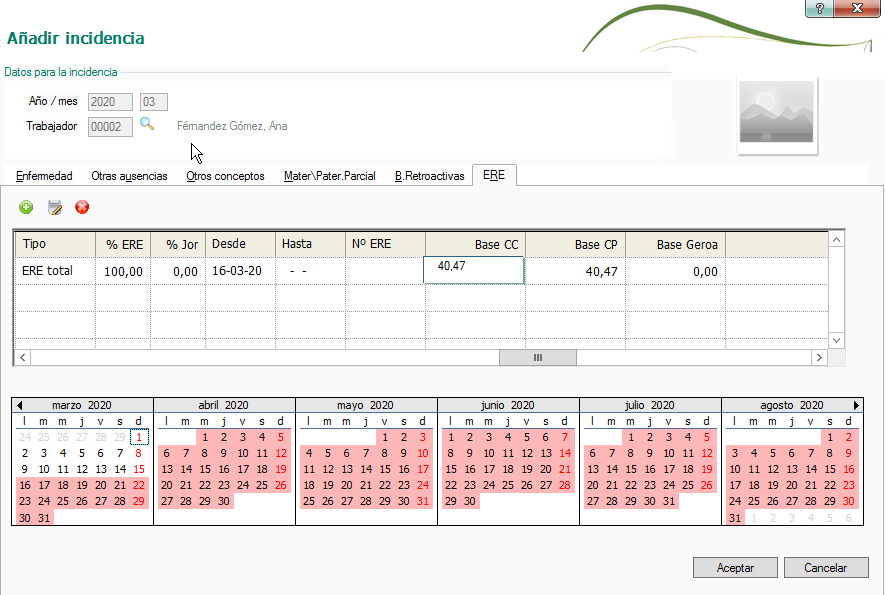Switch to the B.Retroactivas tab

tap(430, 176)
